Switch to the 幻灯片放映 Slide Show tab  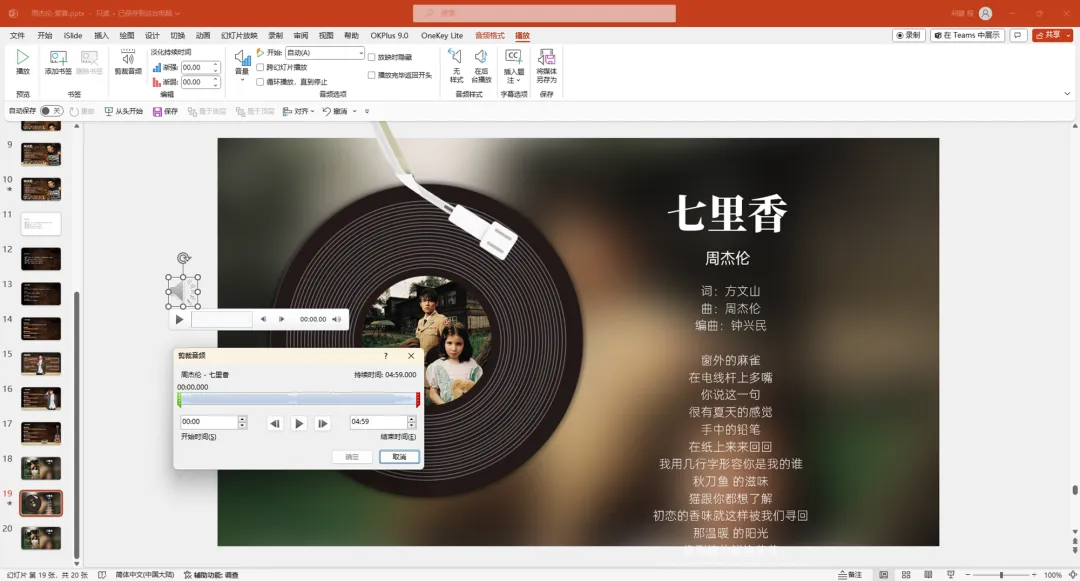tap(239, 36)
